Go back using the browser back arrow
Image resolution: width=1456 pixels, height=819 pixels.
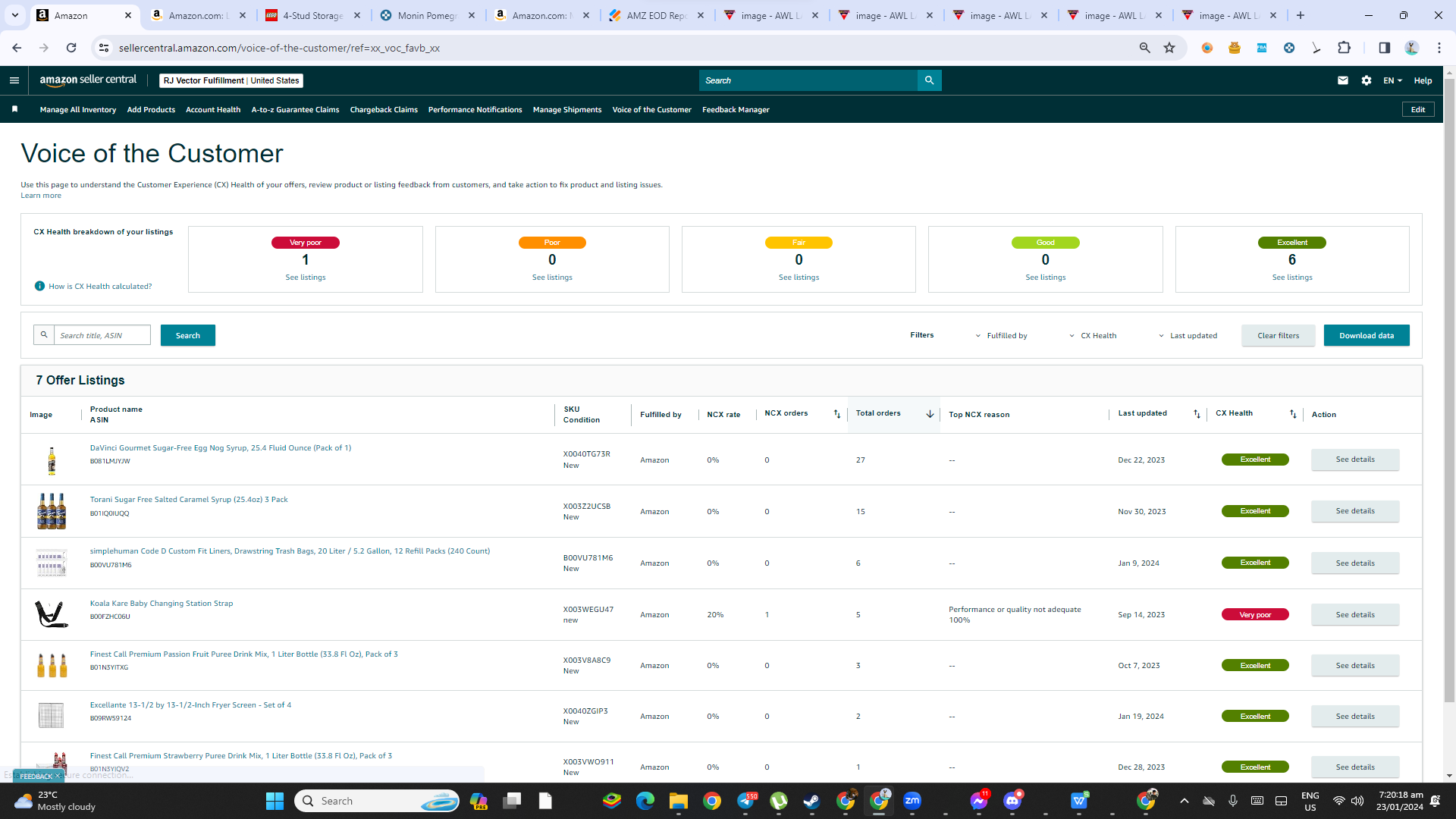17,48
